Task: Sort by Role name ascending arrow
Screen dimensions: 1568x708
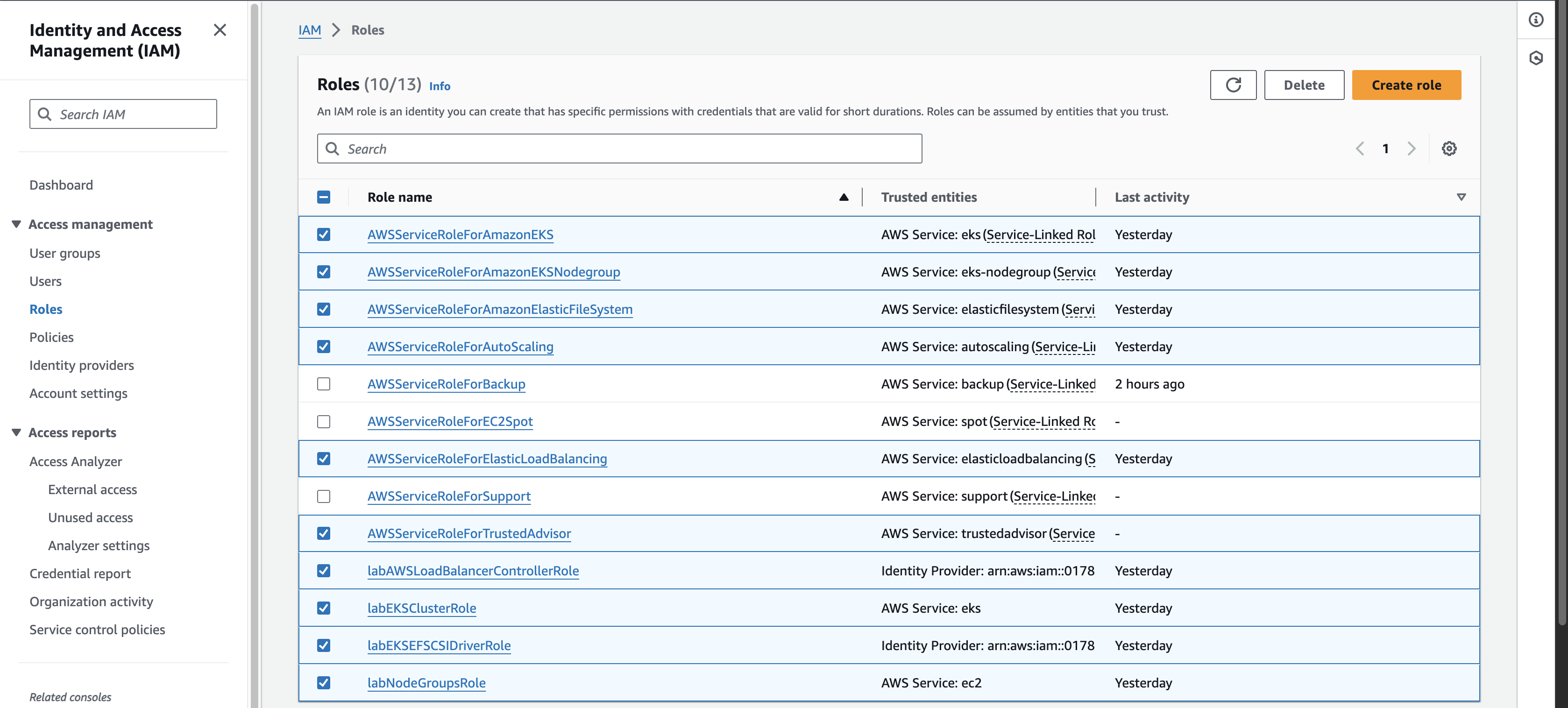Action: click(x=844, y=197)
